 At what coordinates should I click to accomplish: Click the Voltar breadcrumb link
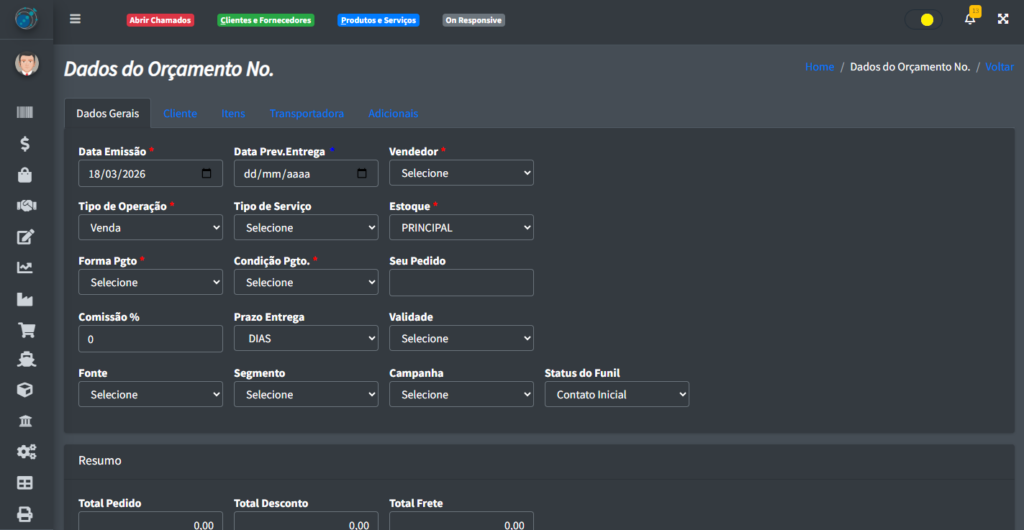click(999, 67)
